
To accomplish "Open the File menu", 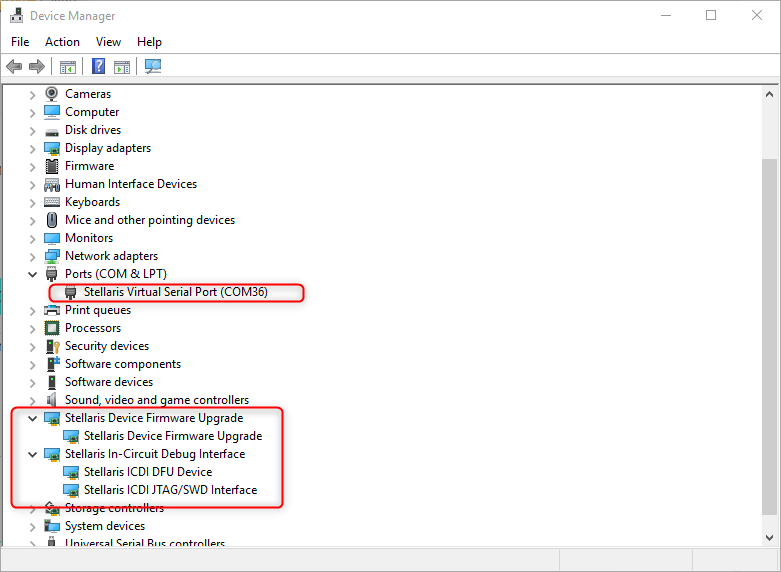I will 20,42.
